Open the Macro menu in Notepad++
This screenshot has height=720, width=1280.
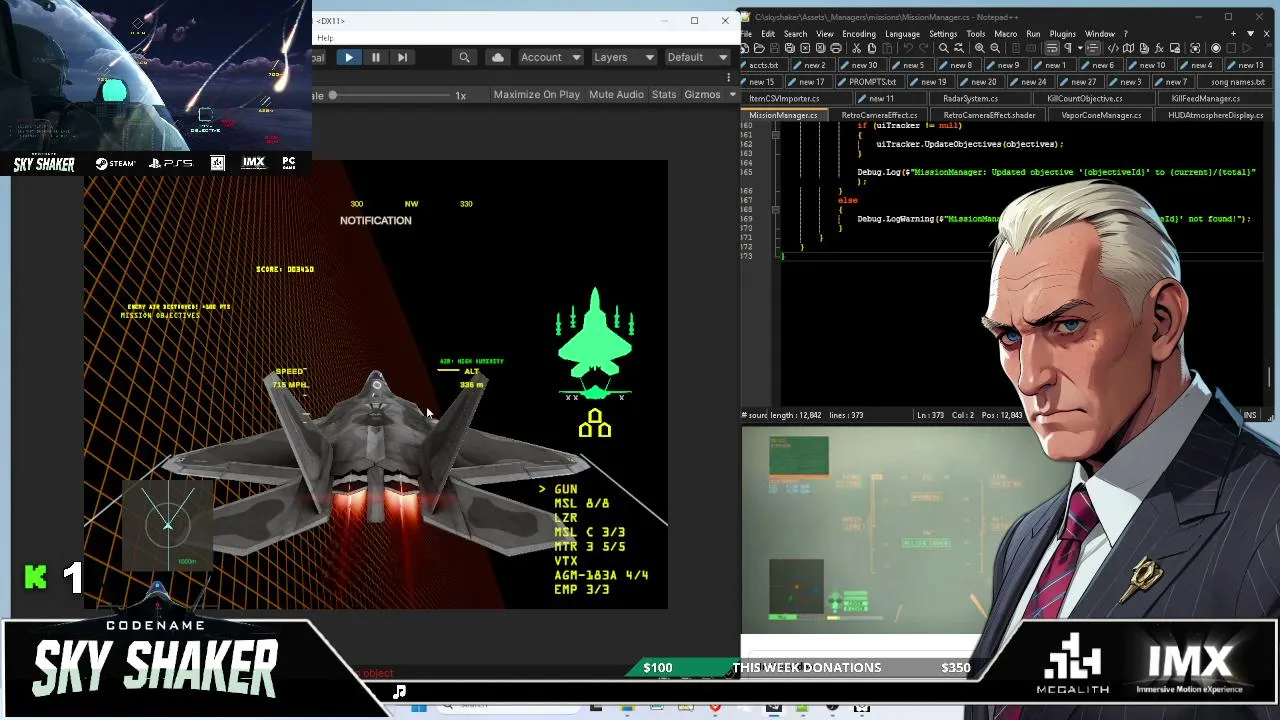click(1005, 34)
